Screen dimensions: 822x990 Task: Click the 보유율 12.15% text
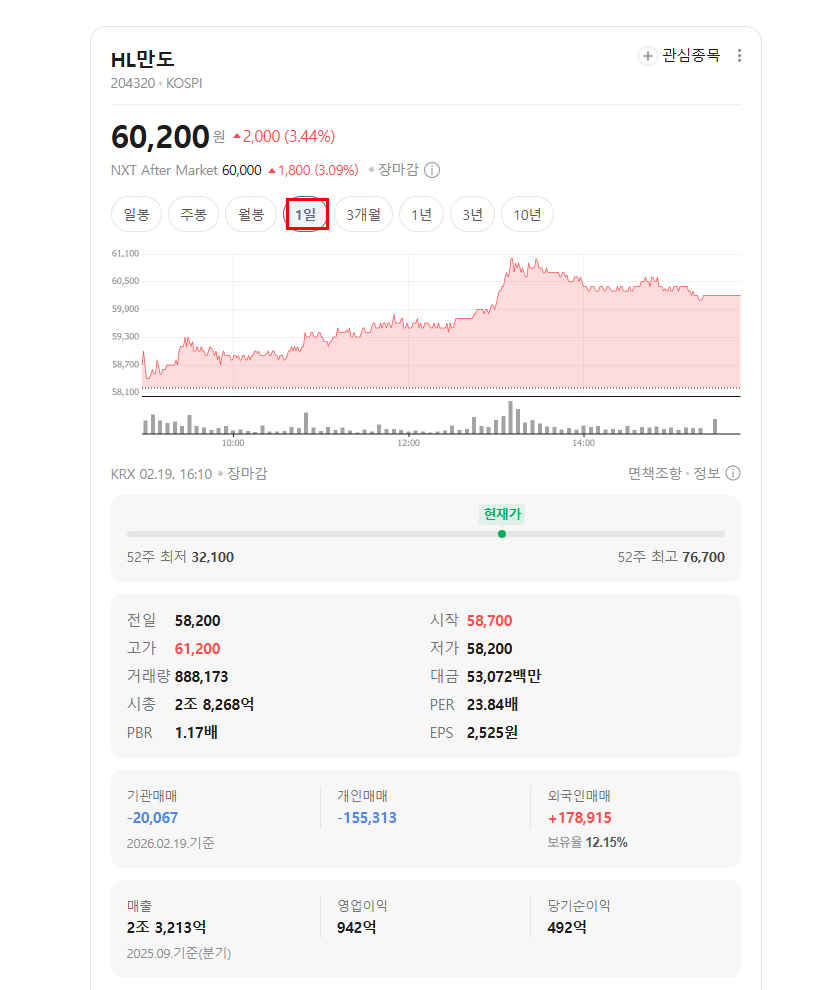[587, 842]
